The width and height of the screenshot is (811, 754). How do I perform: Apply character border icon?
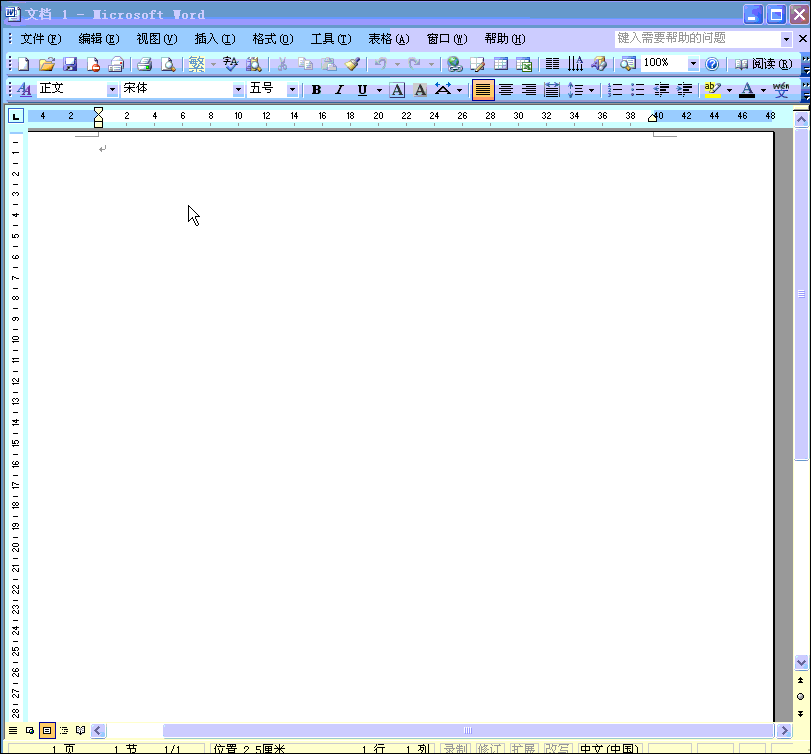click(x=397, y=90)
